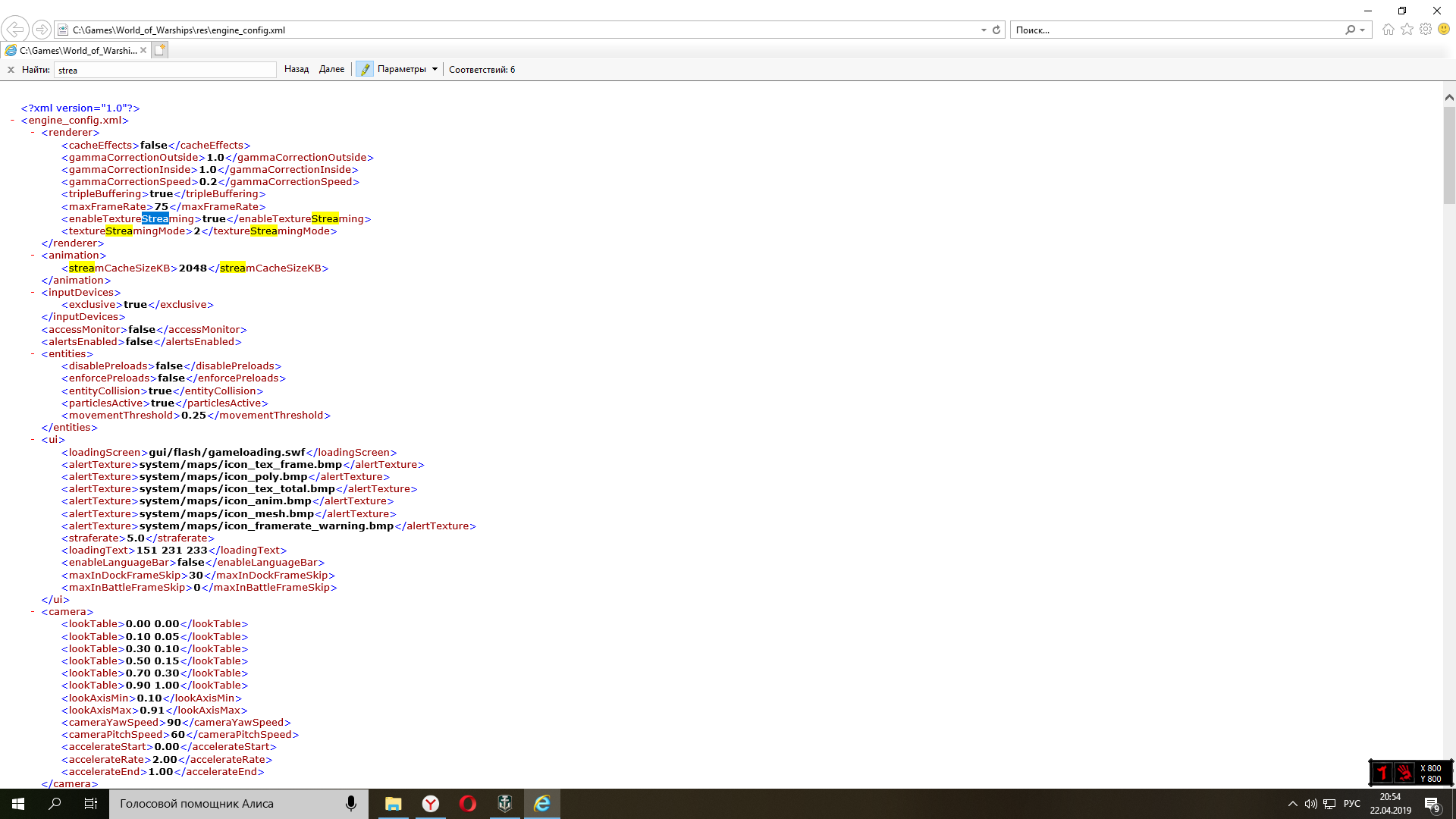Viewport: 1456px width, 819px height.
Task: Close the Find on page bar
Action: point(11,70)
